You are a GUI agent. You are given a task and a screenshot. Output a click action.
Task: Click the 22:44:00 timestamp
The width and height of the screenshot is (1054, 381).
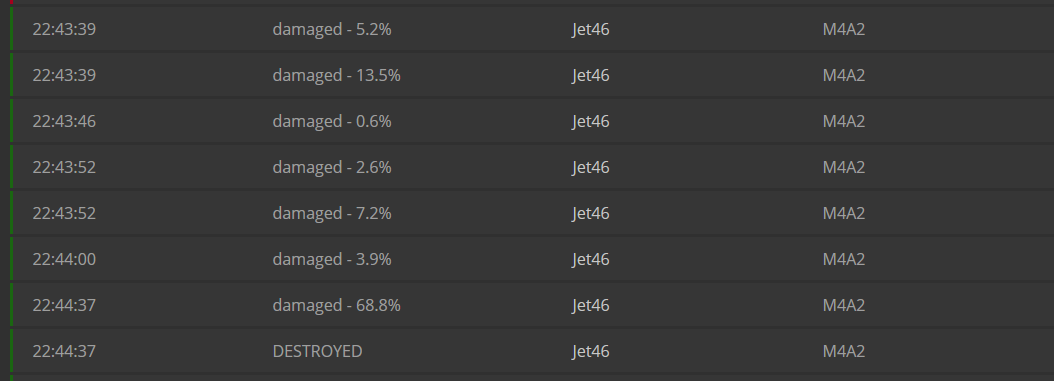click(x=64, y=259)
